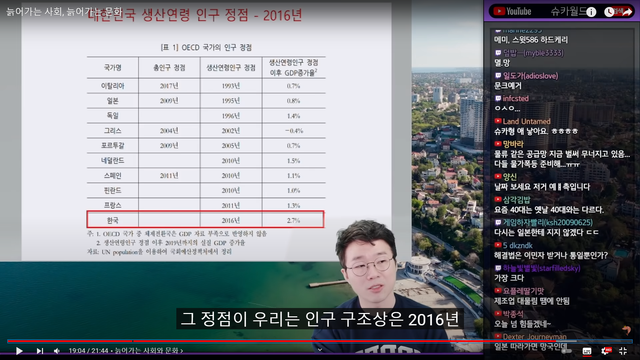Add video to Watch later
The width and height of the screenshot is (640, 360).
[609, 12]
